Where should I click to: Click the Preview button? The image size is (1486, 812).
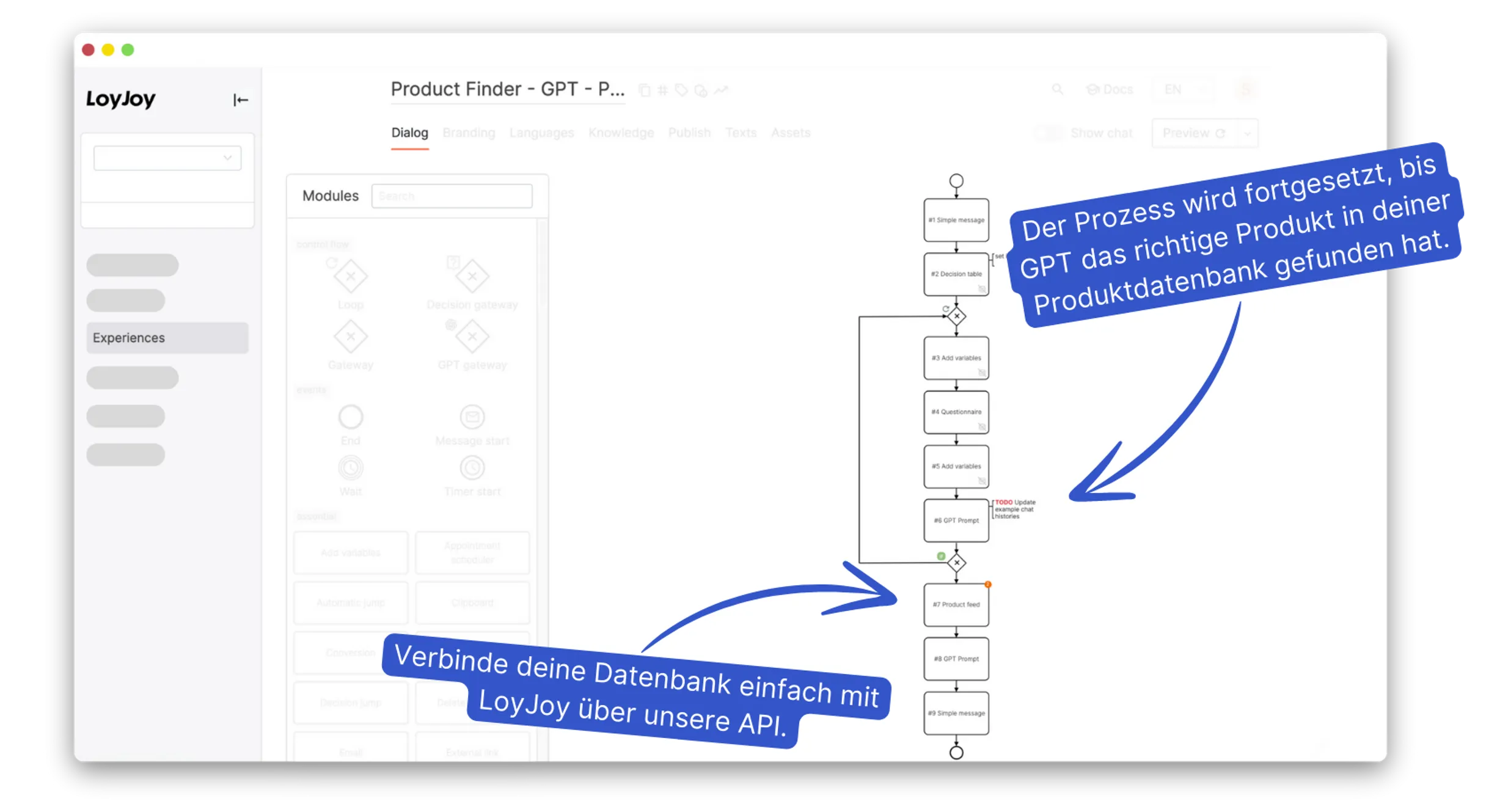point(1197,133)
